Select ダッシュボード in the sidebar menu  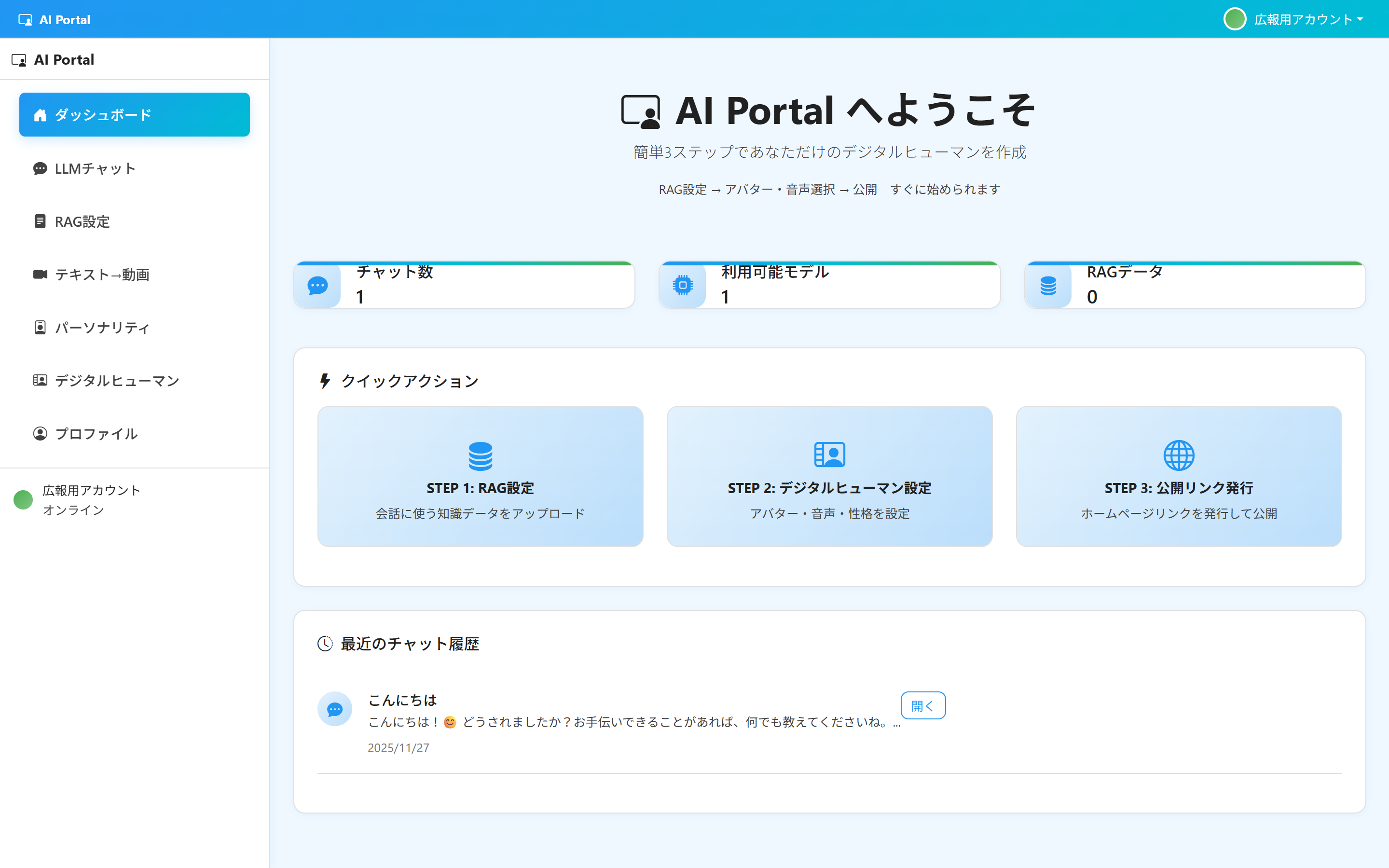[x=134, y=114]
